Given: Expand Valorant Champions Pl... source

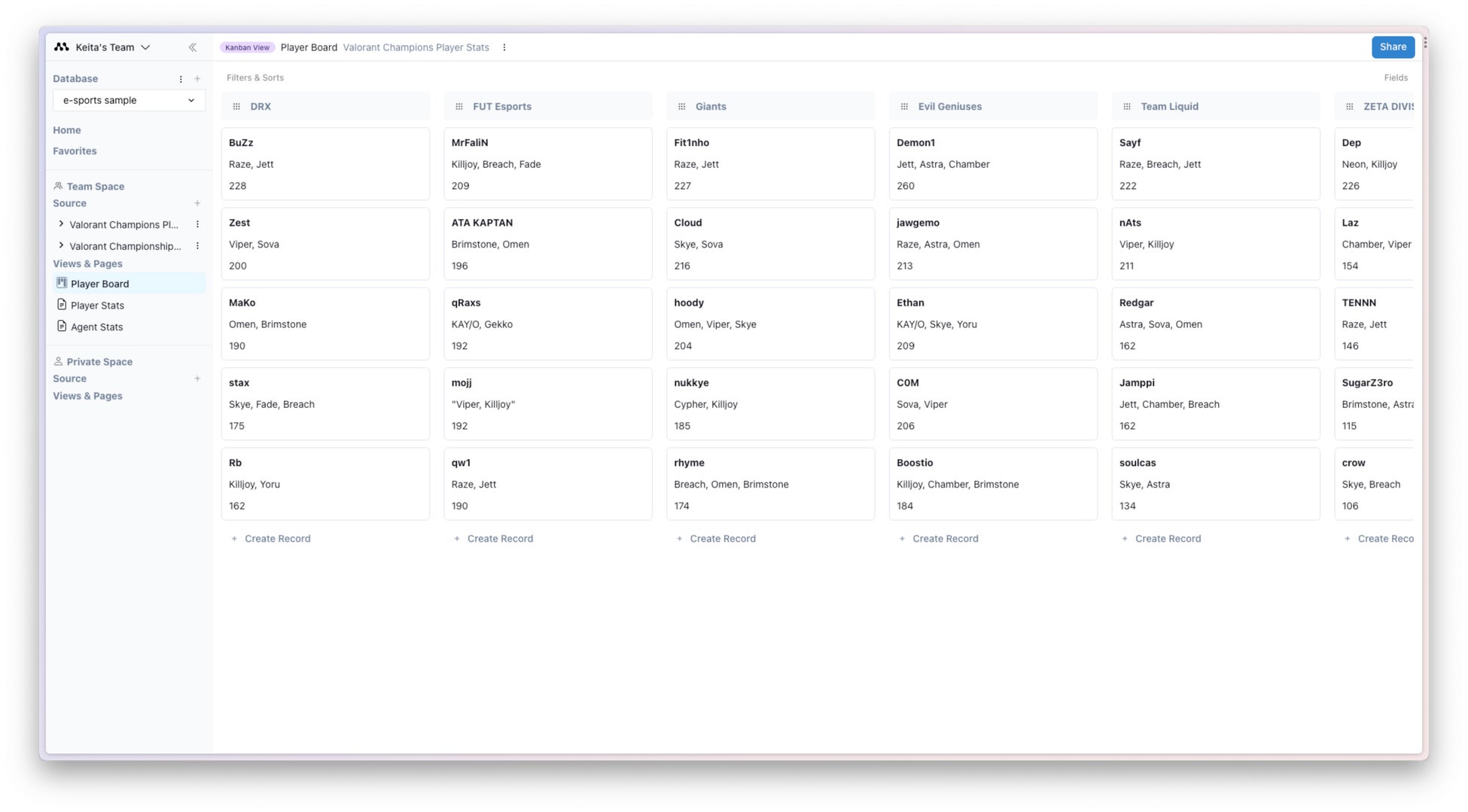Looking at the screenshot, I should 61,224.
